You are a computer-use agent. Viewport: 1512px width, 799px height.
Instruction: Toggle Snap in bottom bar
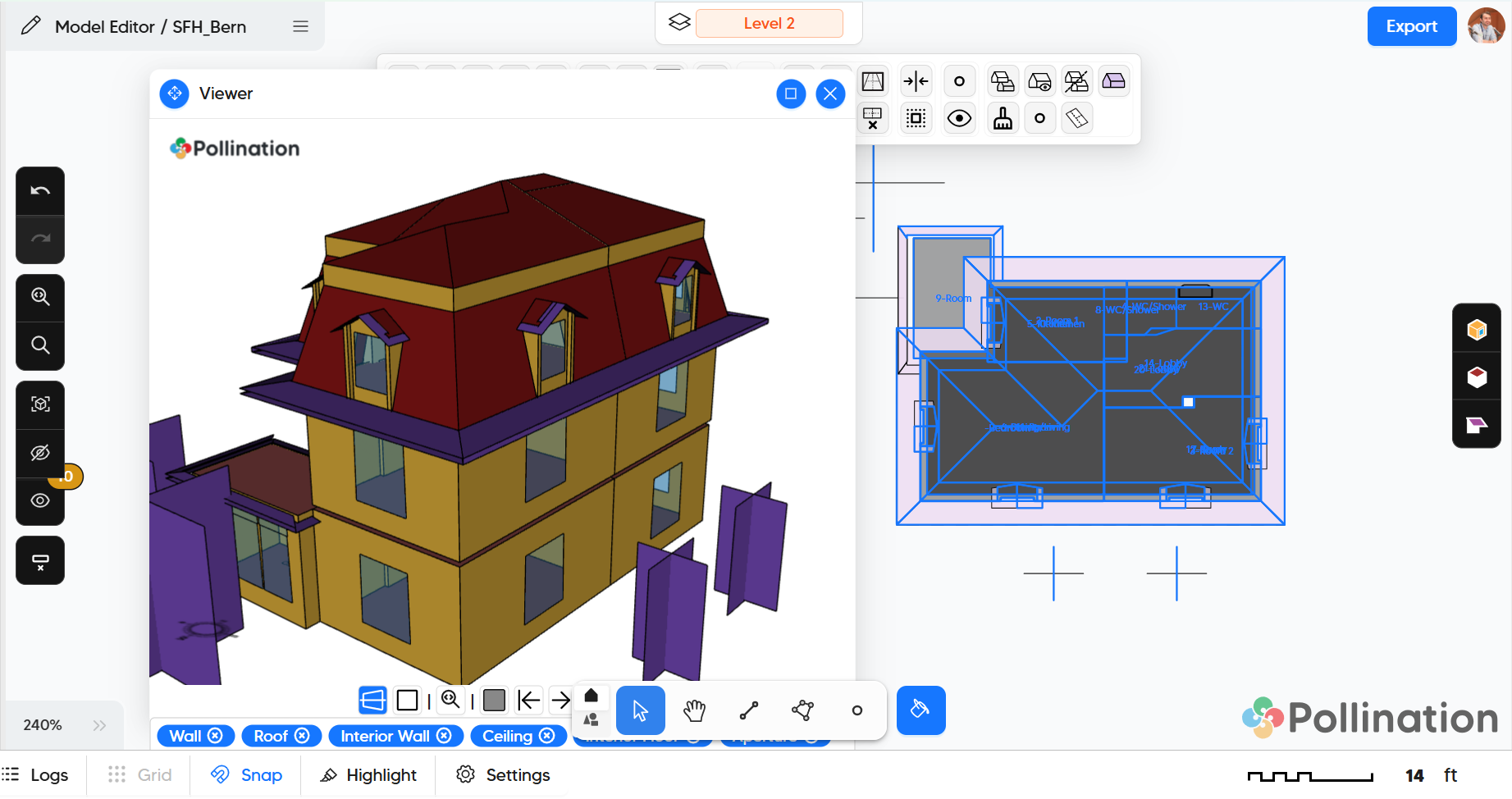click(x=246, y=775)
